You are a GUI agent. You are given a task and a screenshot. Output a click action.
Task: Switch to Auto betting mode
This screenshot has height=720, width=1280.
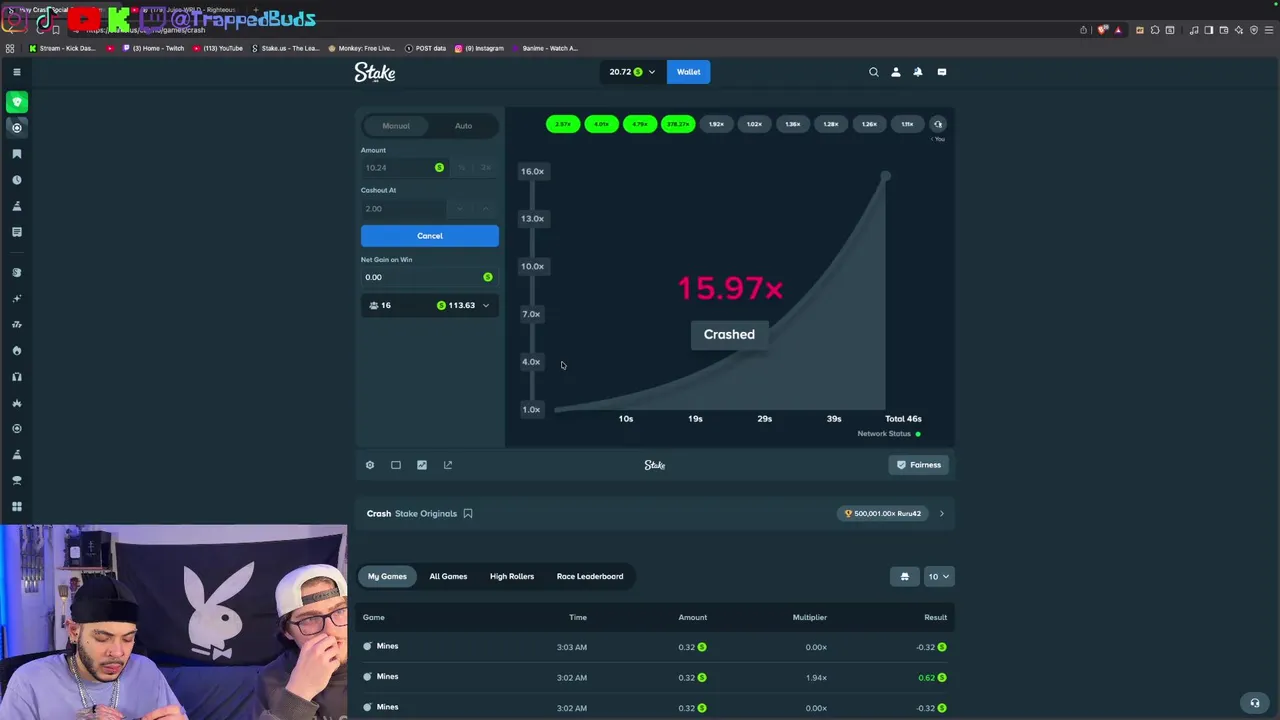click(463, 126)
